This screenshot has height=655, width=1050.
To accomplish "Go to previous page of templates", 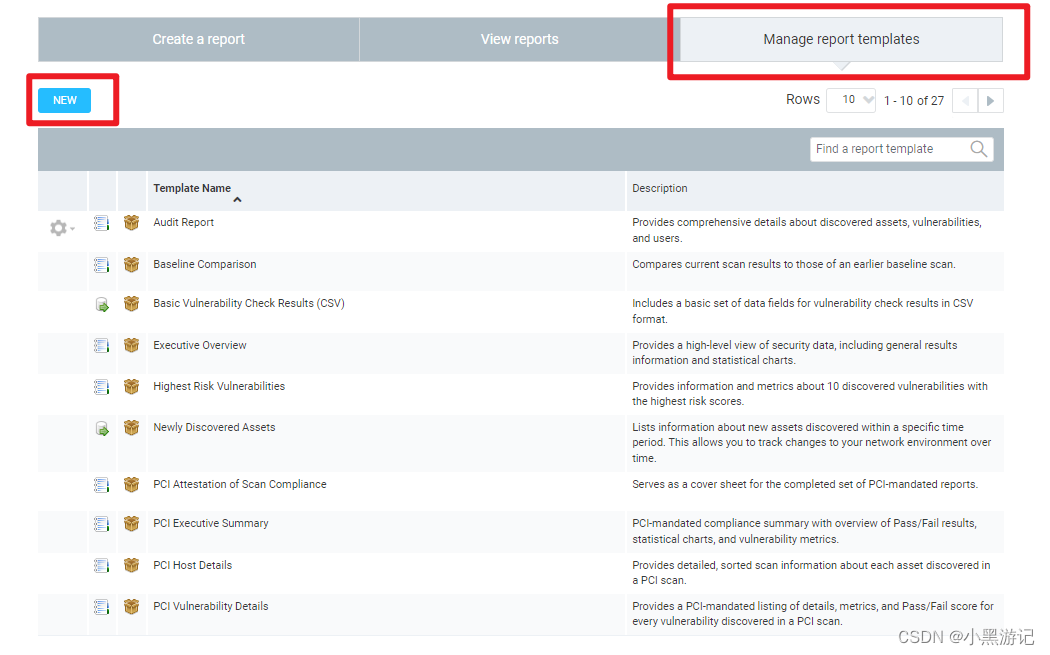I will click(965, 101).
